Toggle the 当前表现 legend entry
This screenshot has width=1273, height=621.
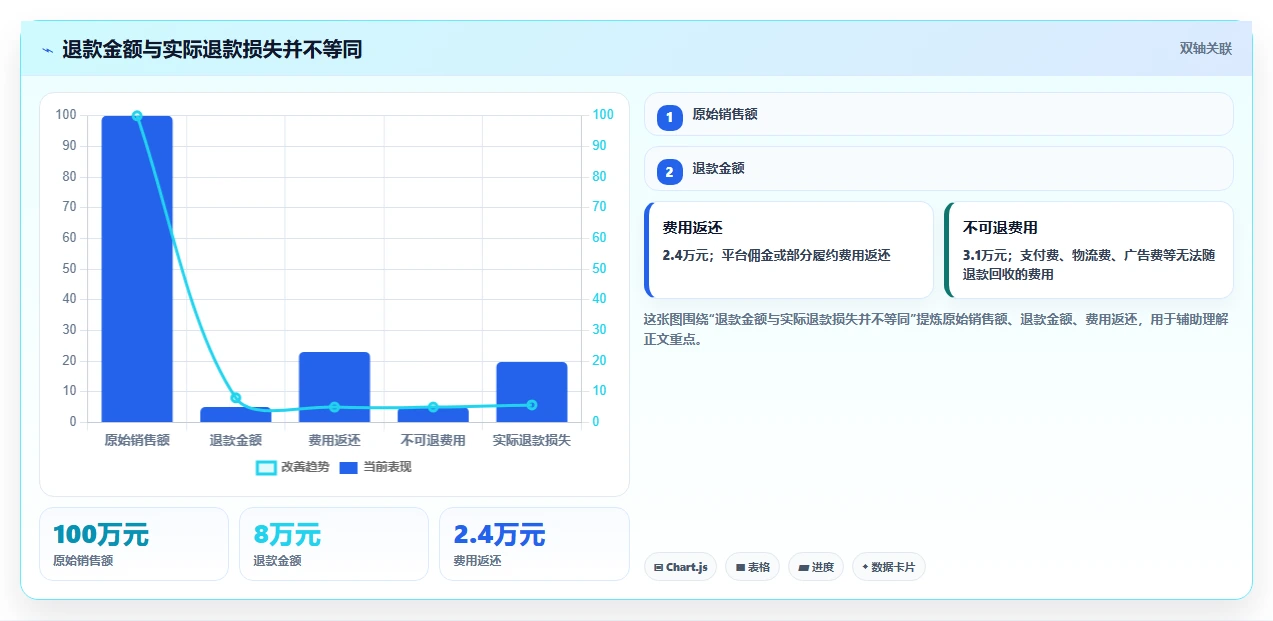(375, 467)
